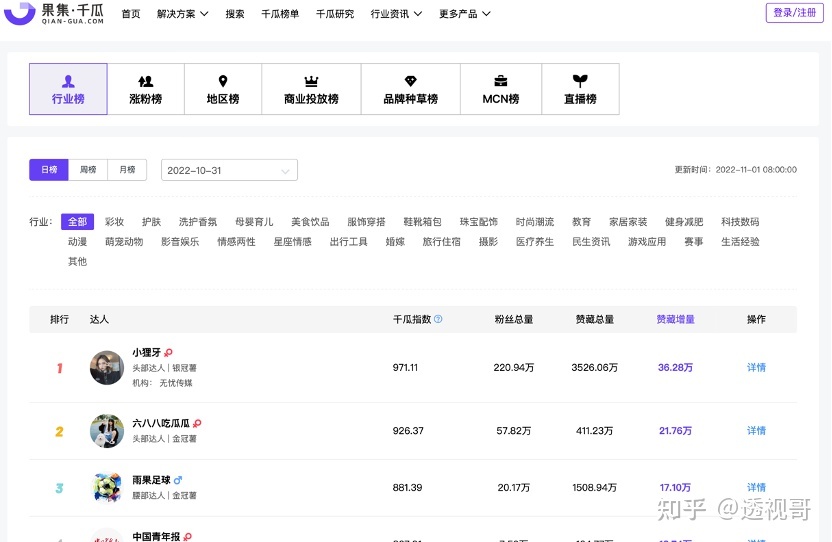Select the 品牌种草榜 diamond icon
This screenshot has height=542, width=832.
click(x=411, y=81)
